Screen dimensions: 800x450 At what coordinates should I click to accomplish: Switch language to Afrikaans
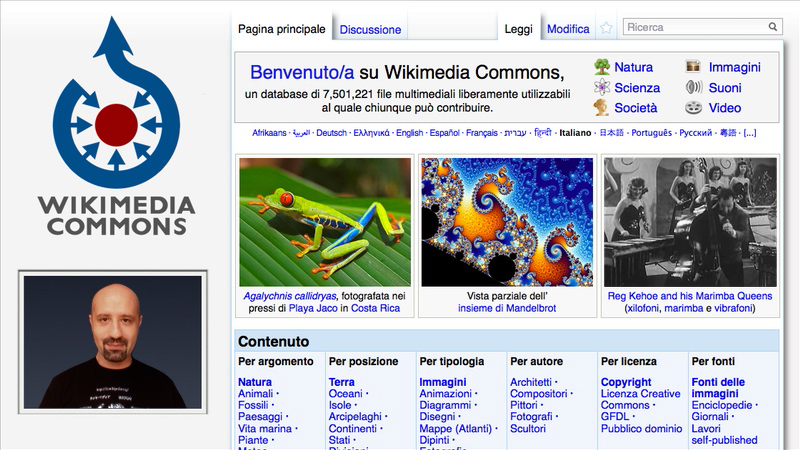click(x=269, y=133)
